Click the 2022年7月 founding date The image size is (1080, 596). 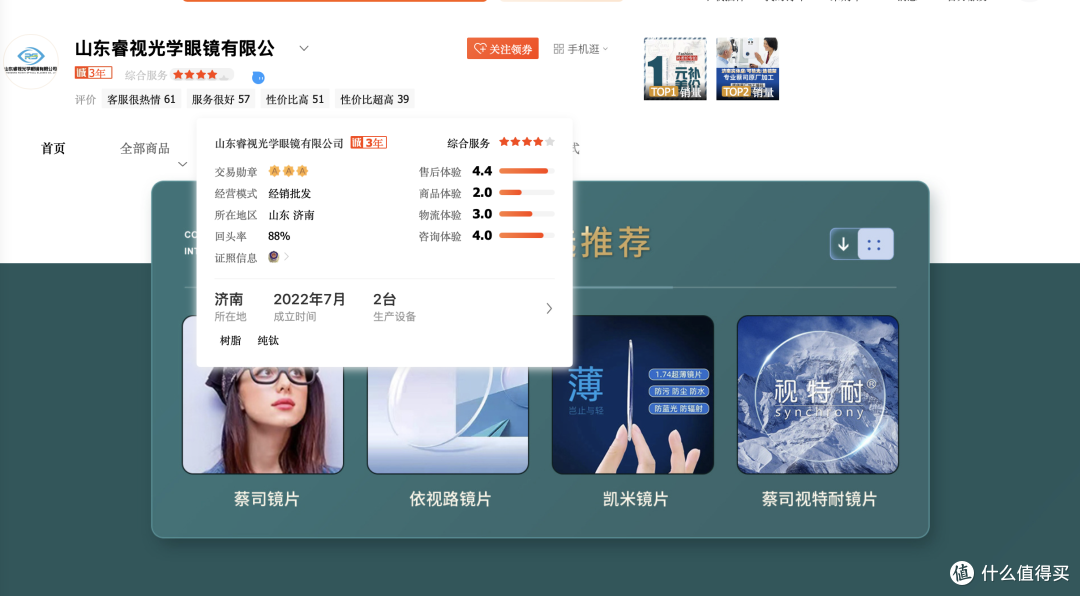309,299
